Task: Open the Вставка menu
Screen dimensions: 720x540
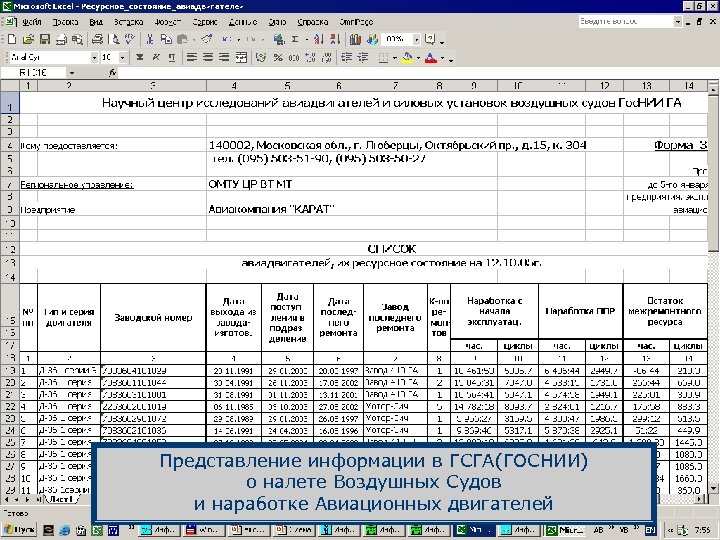Action: (128, 22)
